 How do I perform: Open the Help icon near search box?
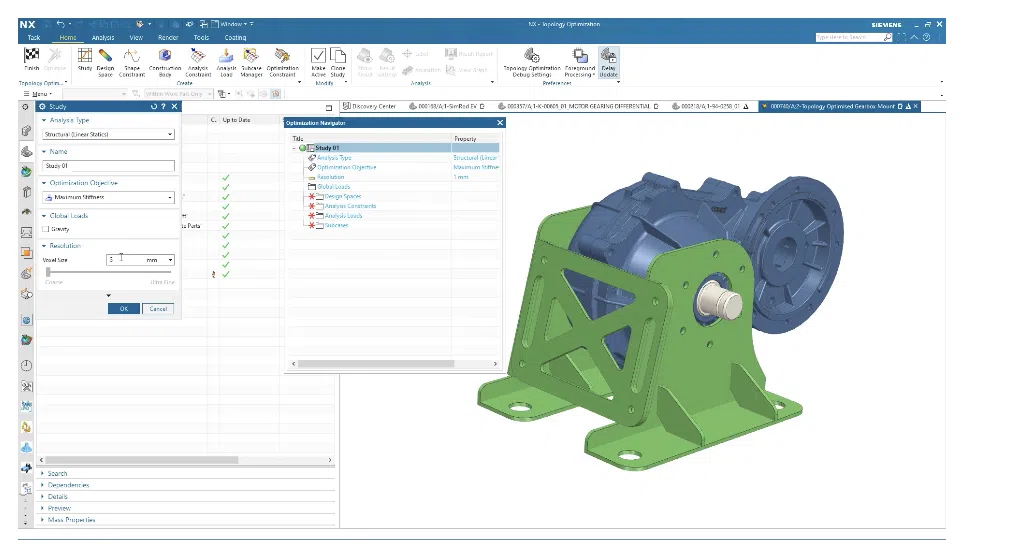[926, 37]
